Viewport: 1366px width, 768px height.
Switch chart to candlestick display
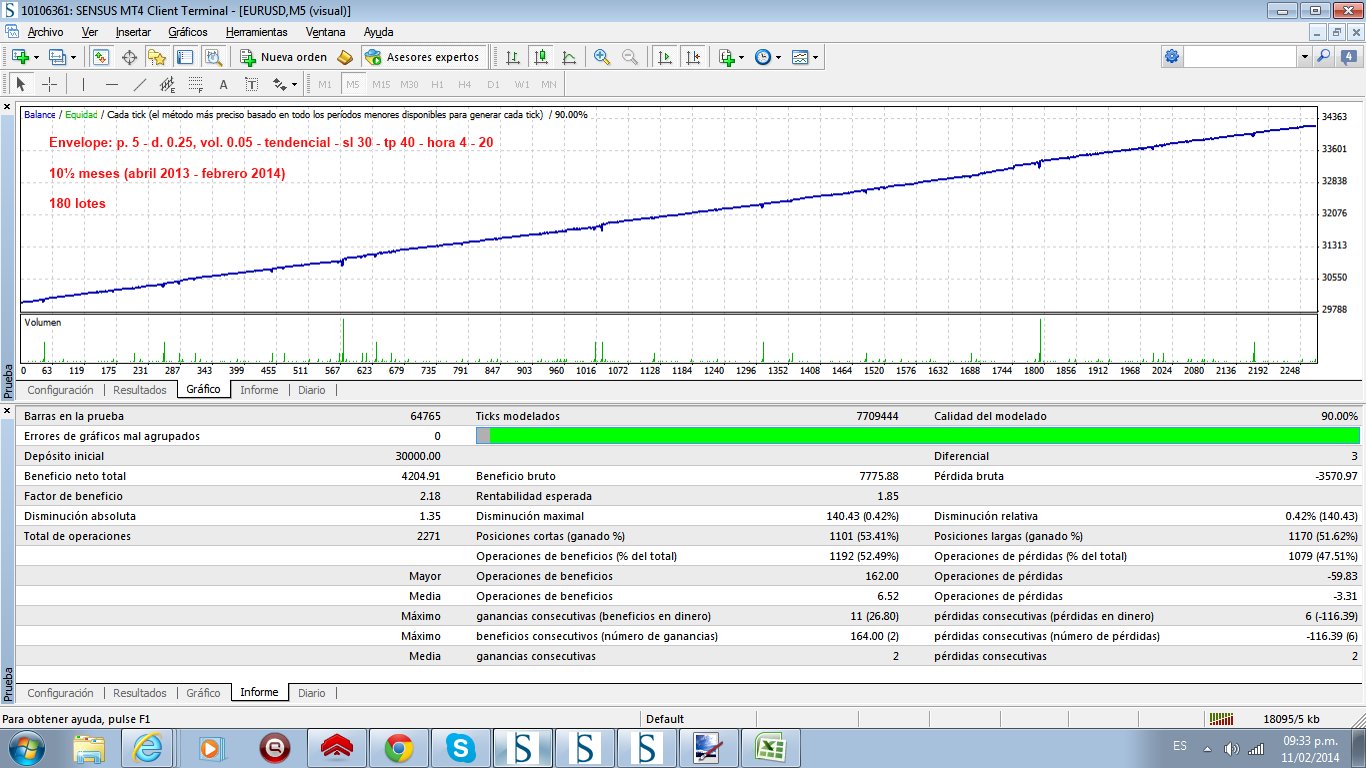(540, 57)
